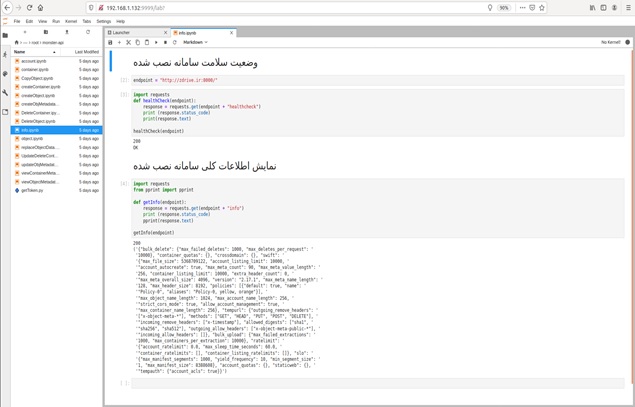The height and width of the screenshot is (407, 635).
Task: Select container.ipynb in file list
Action: (x=56, y=70)
